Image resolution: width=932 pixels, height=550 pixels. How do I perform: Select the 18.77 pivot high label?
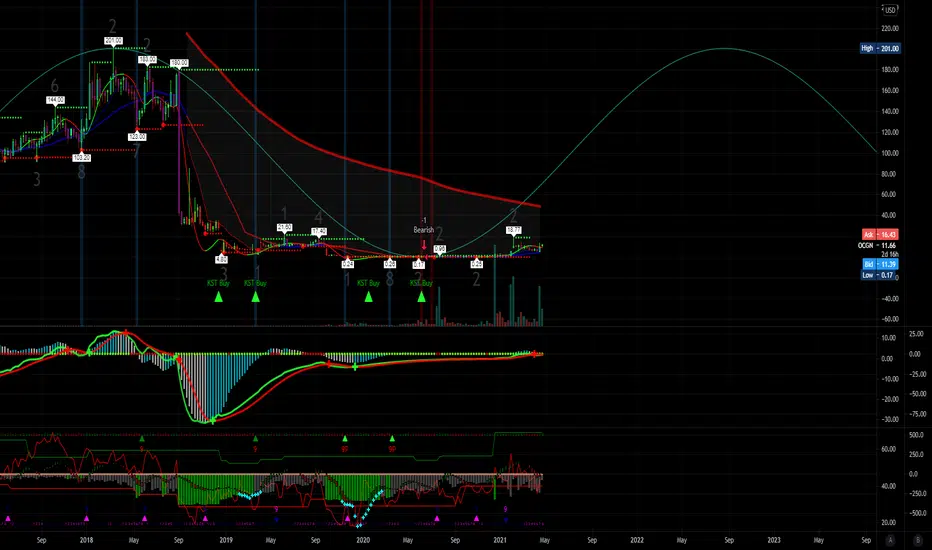click(x=514, y=230)
